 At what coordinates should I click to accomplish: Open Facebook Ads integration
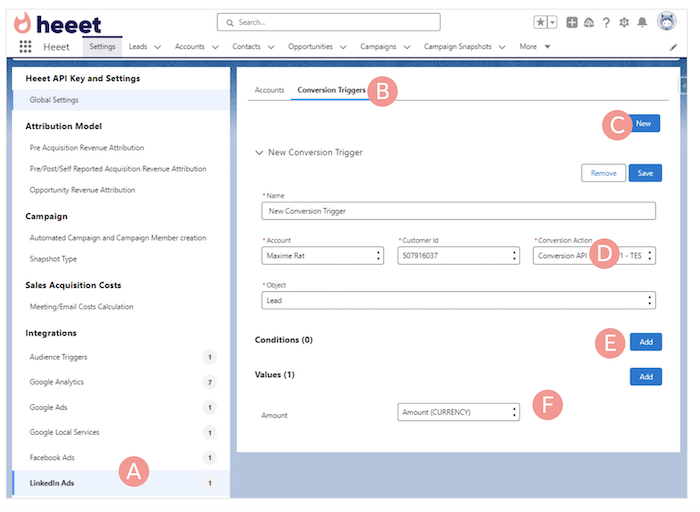52,458
